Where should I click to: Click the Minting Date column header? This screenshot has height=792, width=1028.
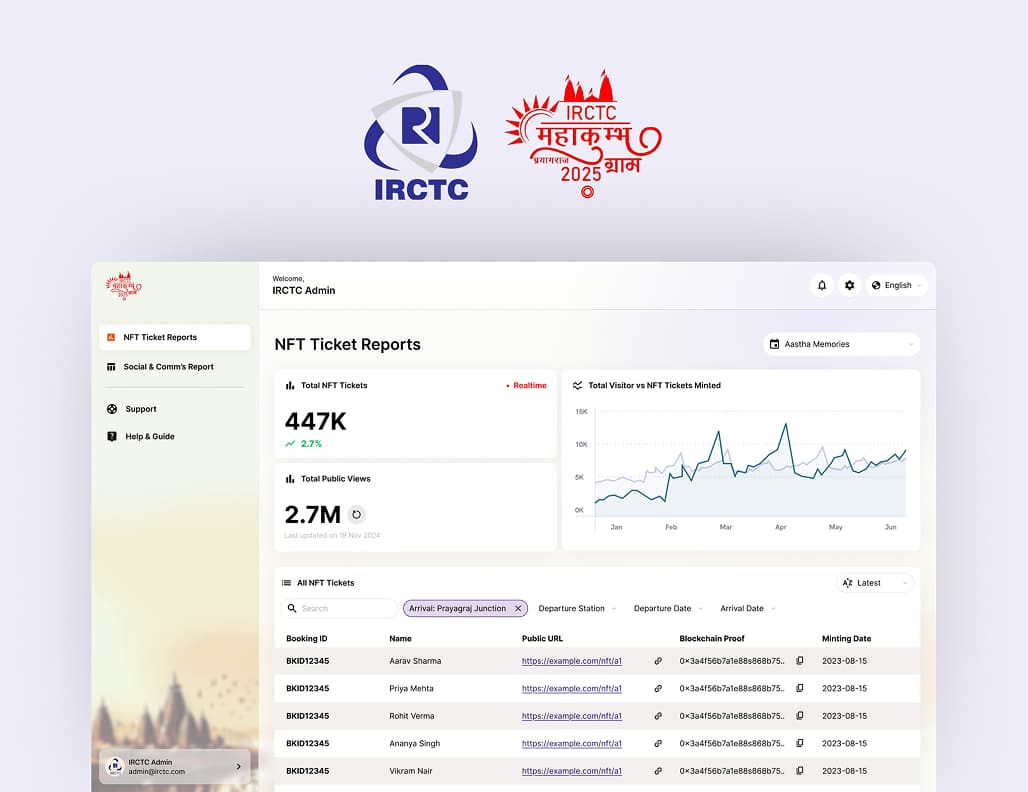[846, 639]
